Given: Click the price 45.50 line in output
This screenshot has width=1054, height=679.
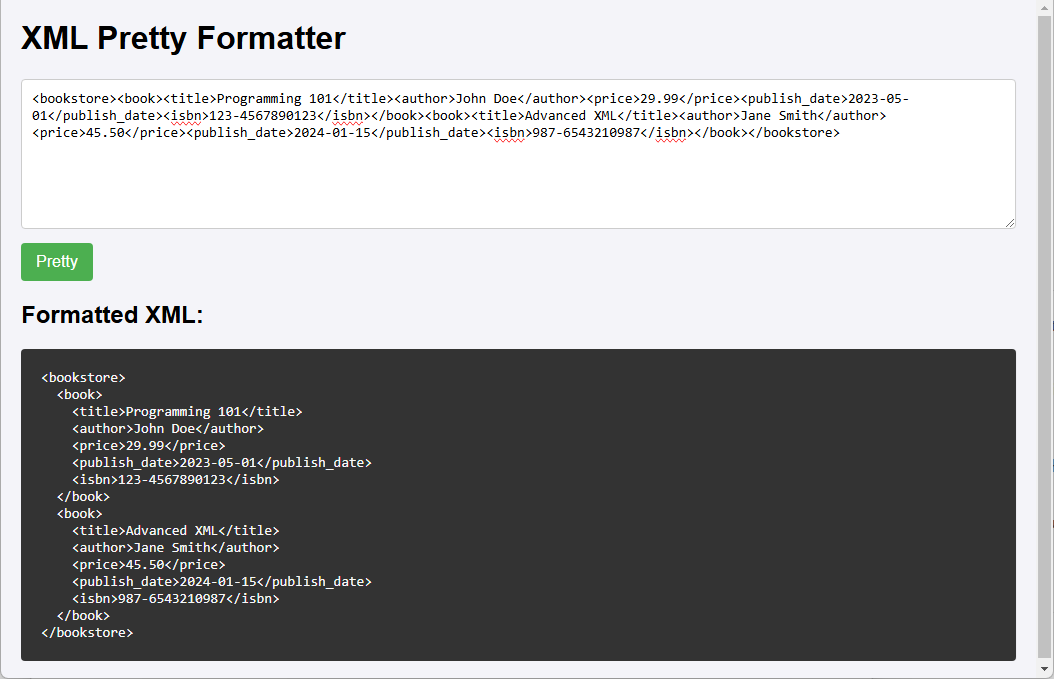Looking at the screenshot, I should (149, 565).
